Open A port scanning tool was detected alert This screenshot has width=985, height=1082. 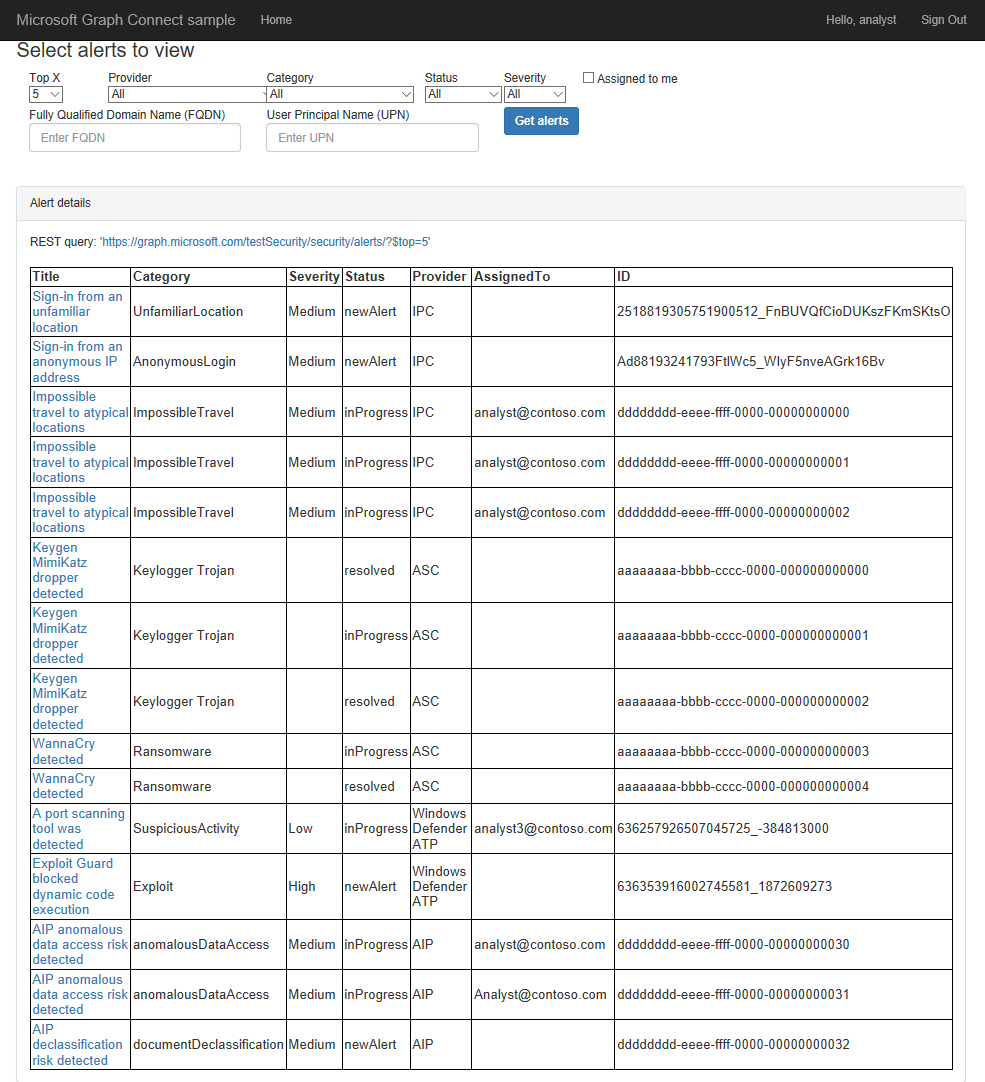pyautogui.click(x=78, y=829)
